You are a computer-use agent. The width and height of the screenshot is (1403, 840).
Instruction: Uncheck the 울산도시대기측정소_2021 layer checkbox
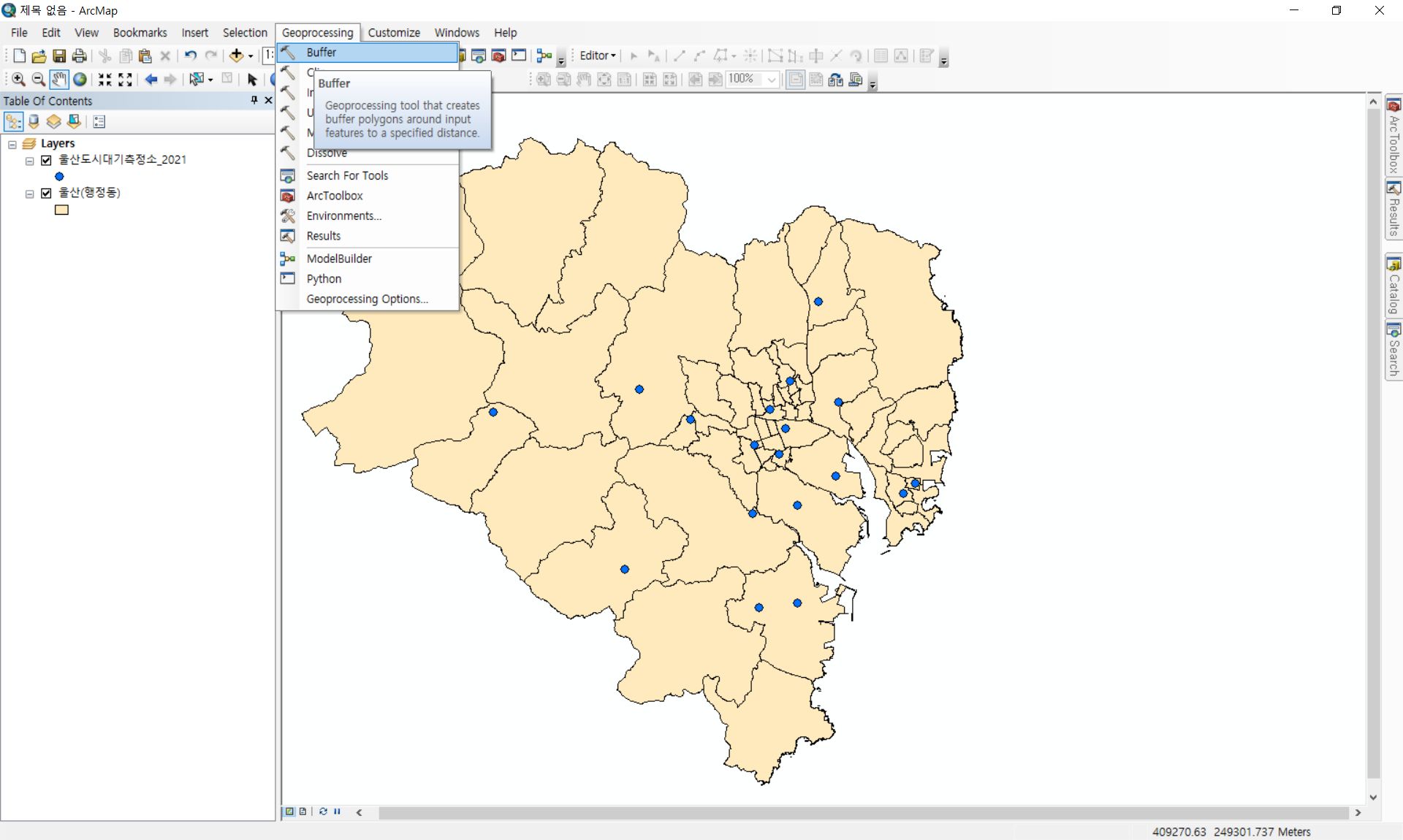coord(46,160)
